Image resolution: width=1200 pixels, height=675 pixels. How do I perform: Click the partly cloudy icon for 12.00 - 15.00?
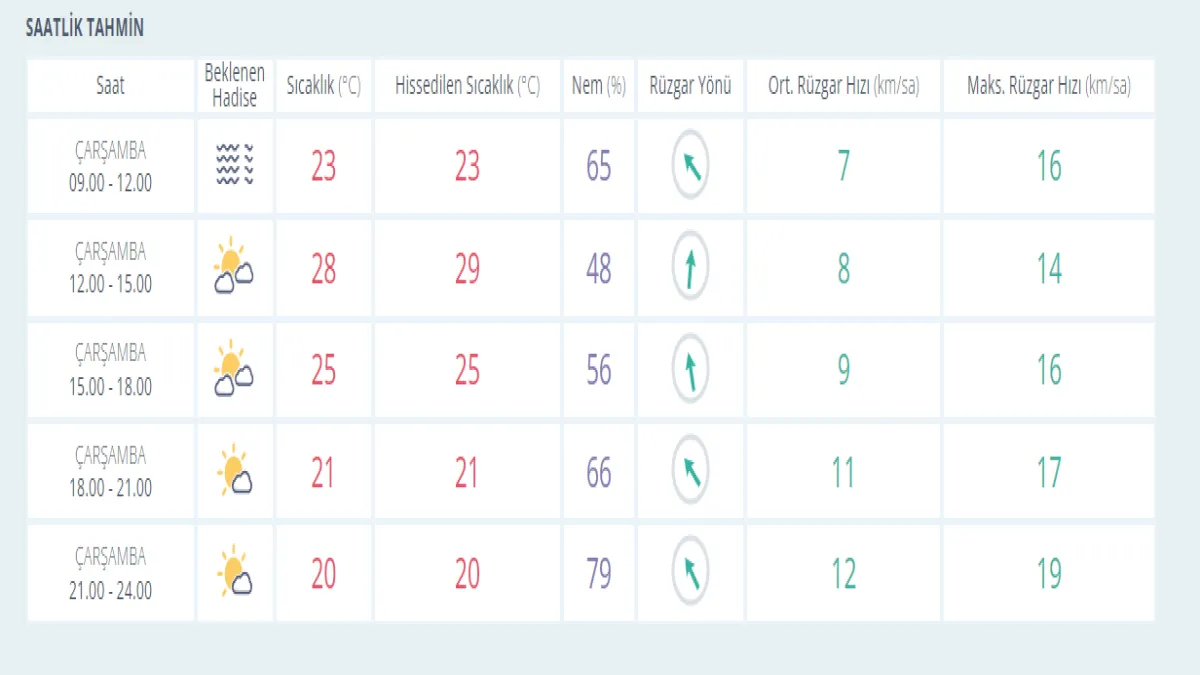[233, 267]
